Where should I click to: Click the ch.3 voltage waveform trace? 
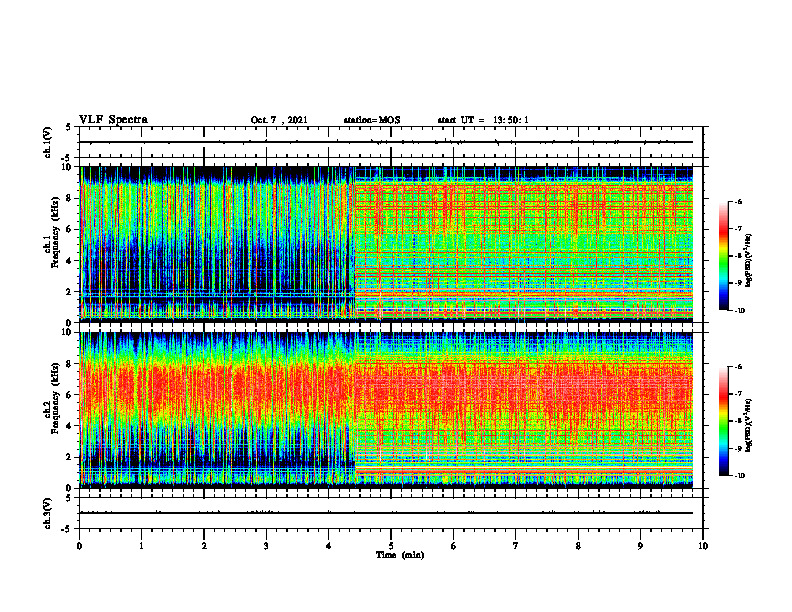tap(386, 513)
